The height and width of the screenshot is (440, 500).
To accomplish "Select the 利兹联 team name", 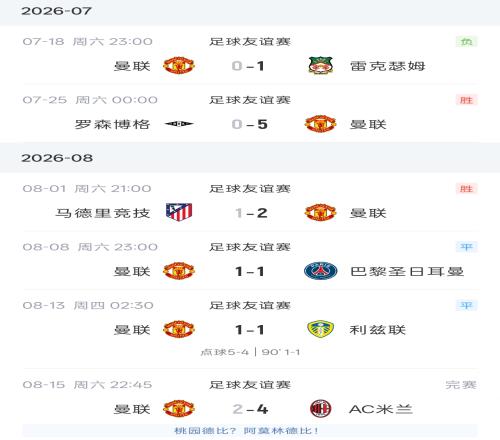I will (x=378, y=330).
